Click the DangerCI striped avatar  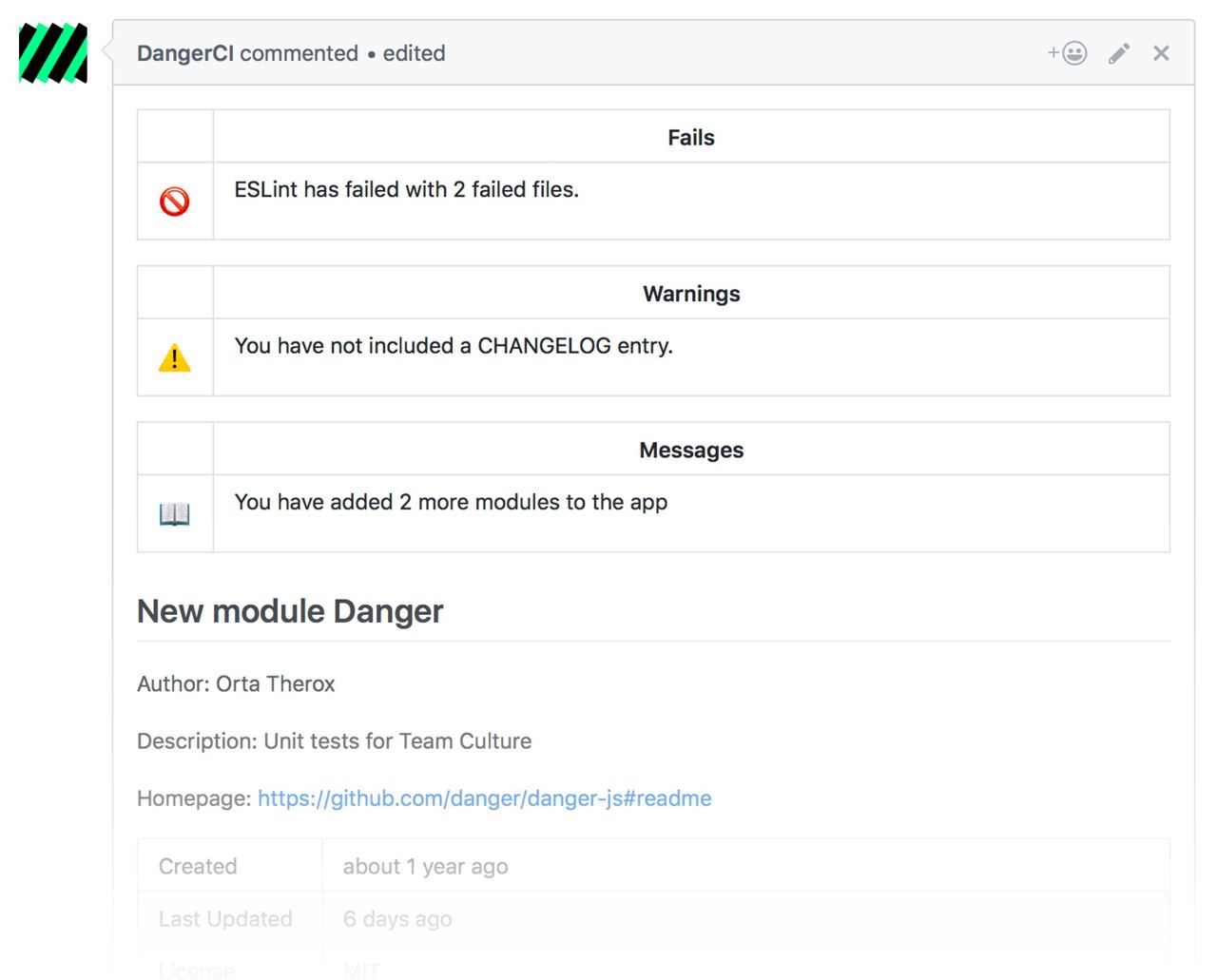tap(53, 53)
